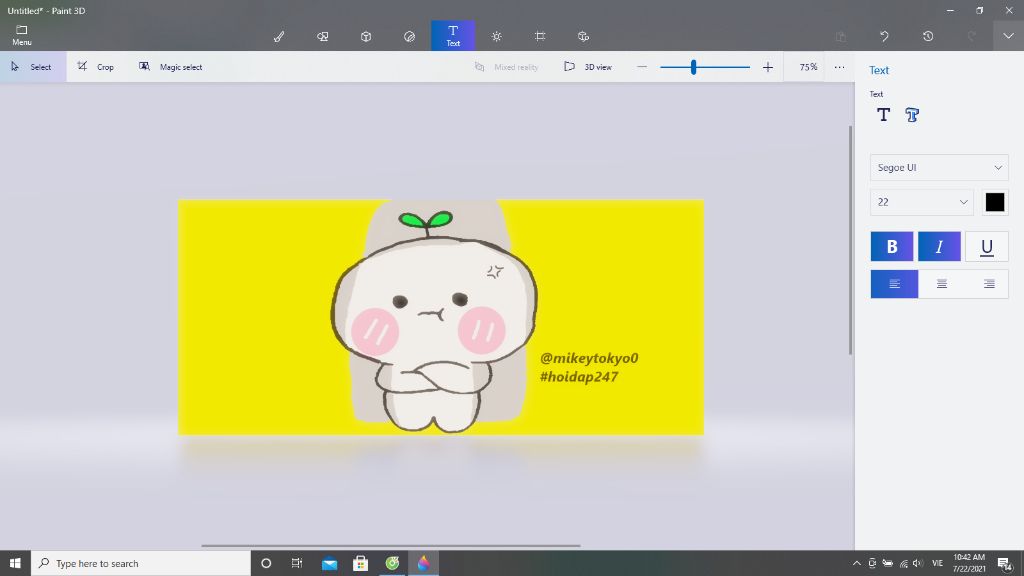Open the Mail app from taskbar

tap(329, 563)
